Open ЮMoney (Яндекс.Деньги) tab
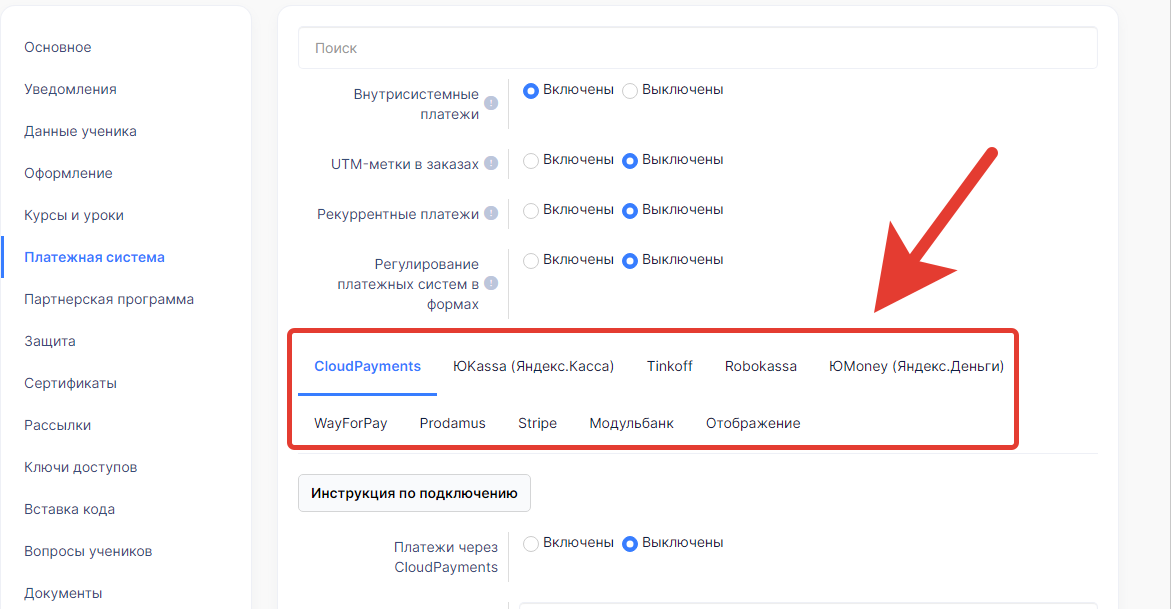The image size is (1171, 609). [x=916, y=366]
